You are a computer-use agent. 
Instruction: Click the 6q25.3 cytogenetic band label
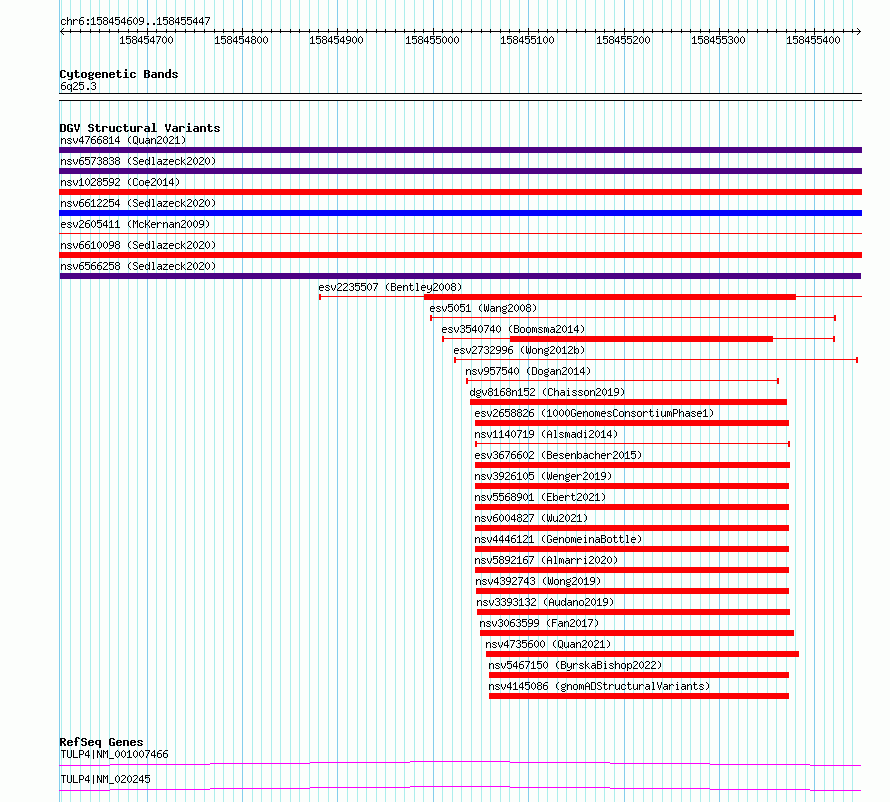pyautogui.click(x=78, y=86)
